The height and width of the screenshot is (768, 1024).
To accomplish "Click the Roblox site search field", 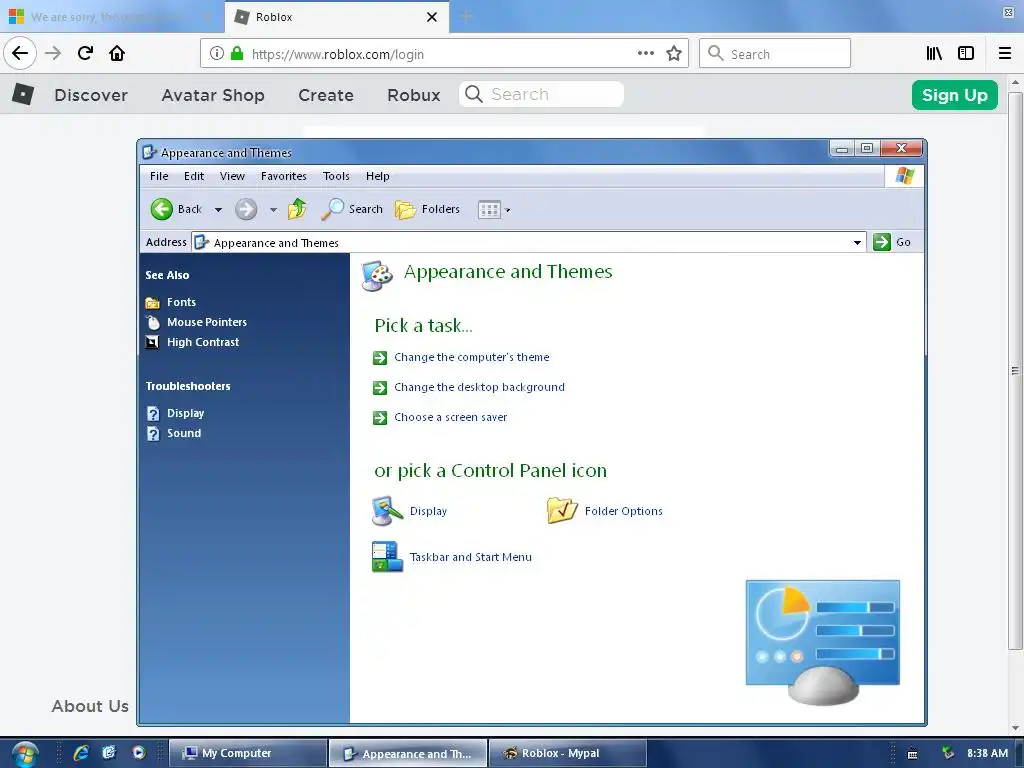I will (541, 94).
